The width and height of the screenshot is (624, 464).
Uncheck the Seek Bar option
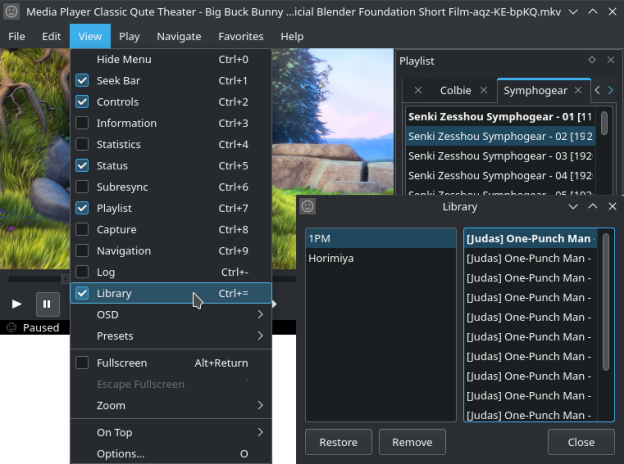pyautogui.click(x=82, y=81)
